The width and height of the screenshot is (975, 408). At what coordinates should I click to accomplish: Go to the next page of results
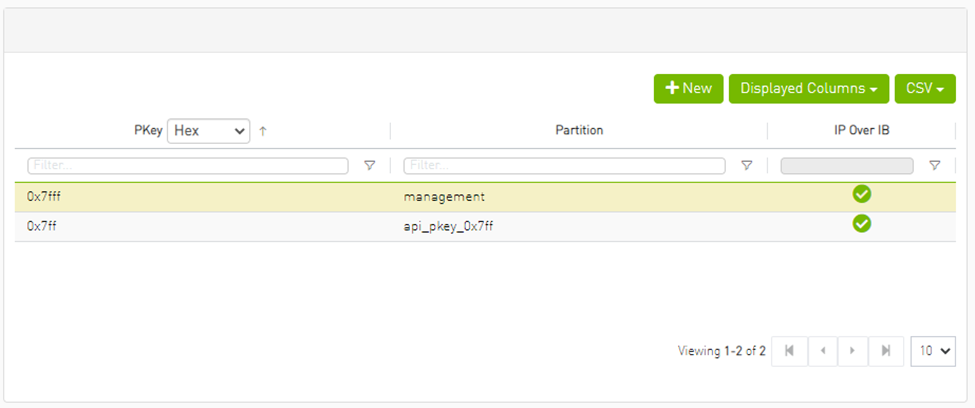(x=852, y=351)
